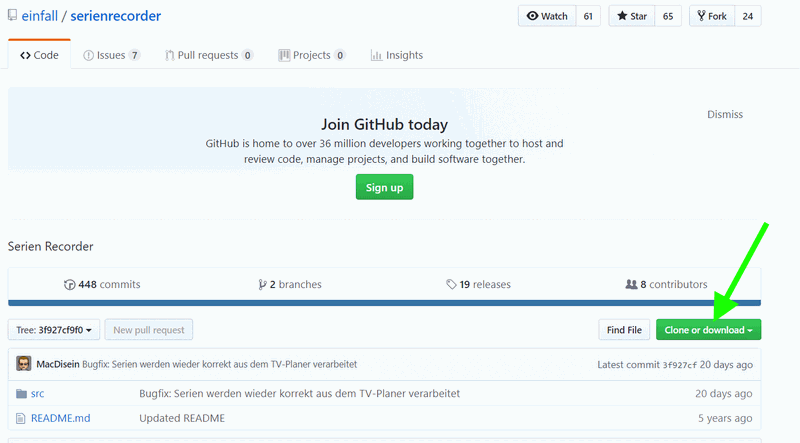
Task: Click the eye icon on Watch
Action: (532, 16)
